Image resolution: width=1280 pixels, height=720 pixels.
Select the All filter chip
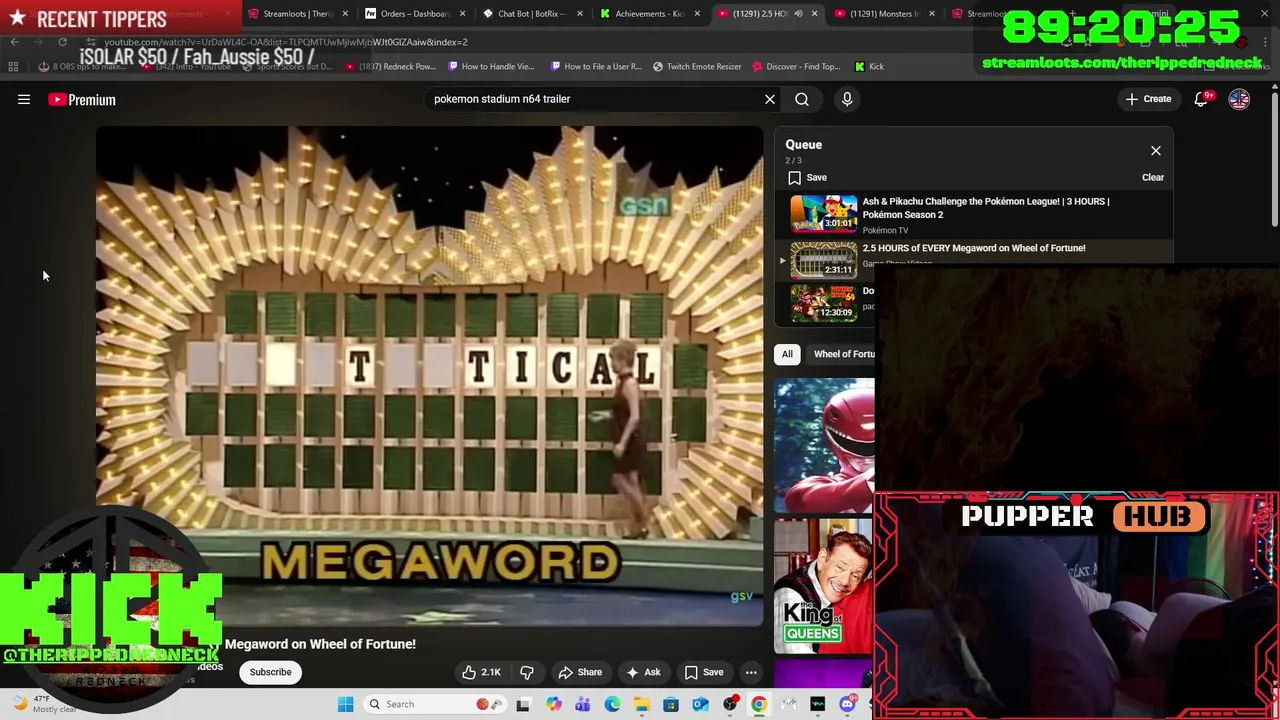787,354
